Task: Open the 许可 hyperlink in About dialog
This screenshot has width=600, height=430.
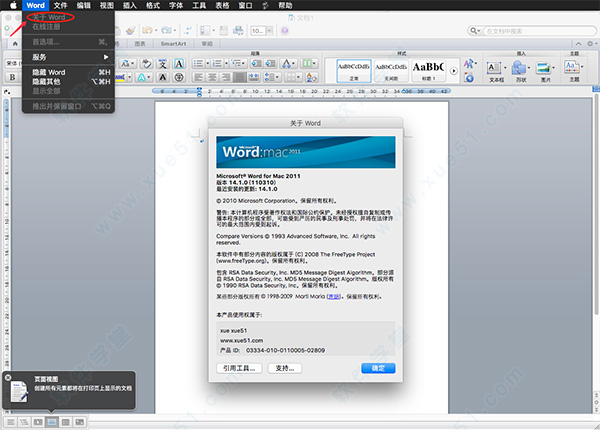Action: tap(334, 296)
